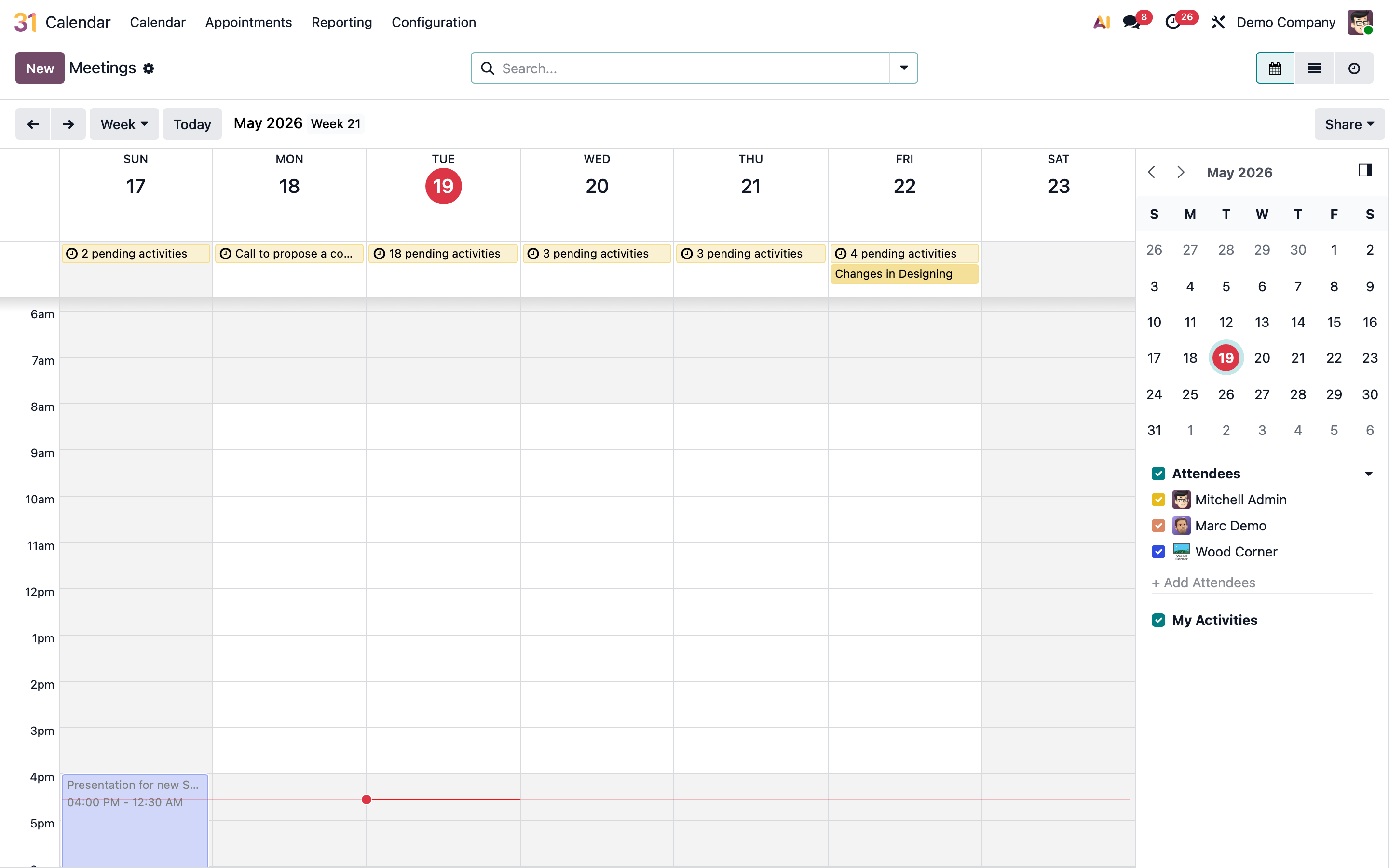
Task: Open Call to propose activity on Monday
Action: pos(289,253)
